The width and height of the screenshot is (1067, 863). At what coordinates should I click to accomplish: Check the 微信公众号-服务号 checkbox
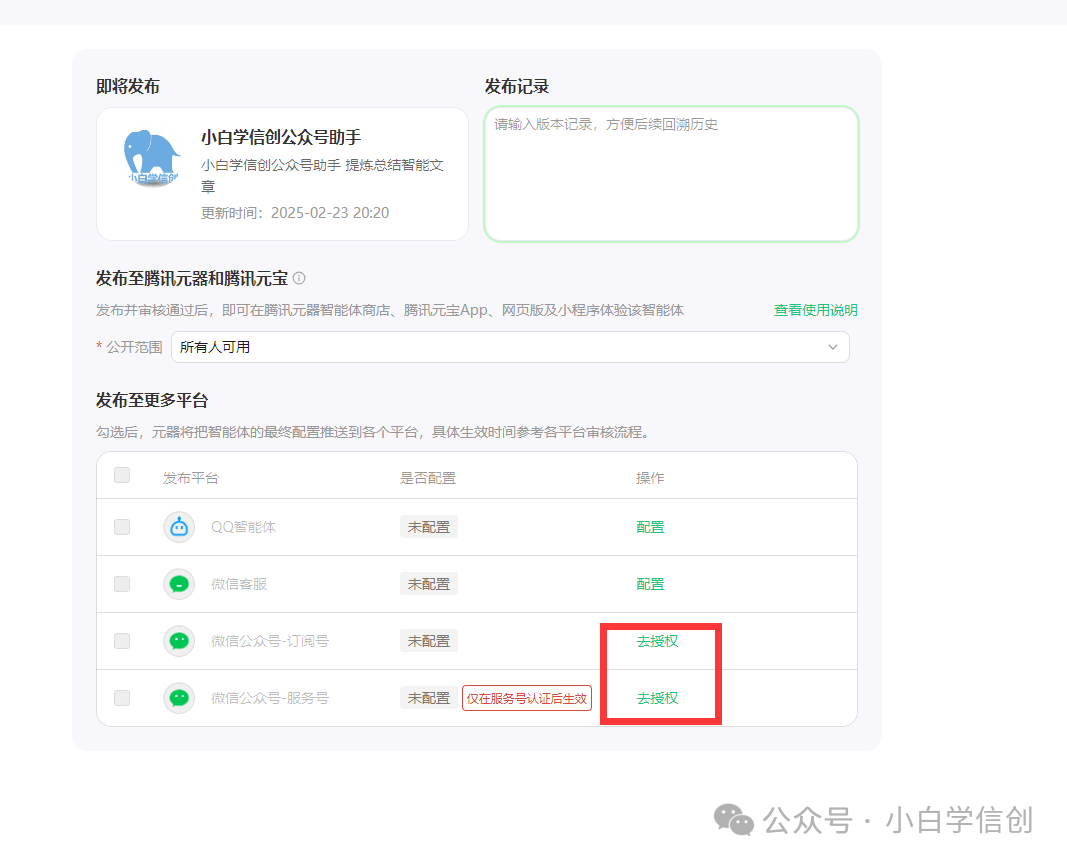point(122,698)
